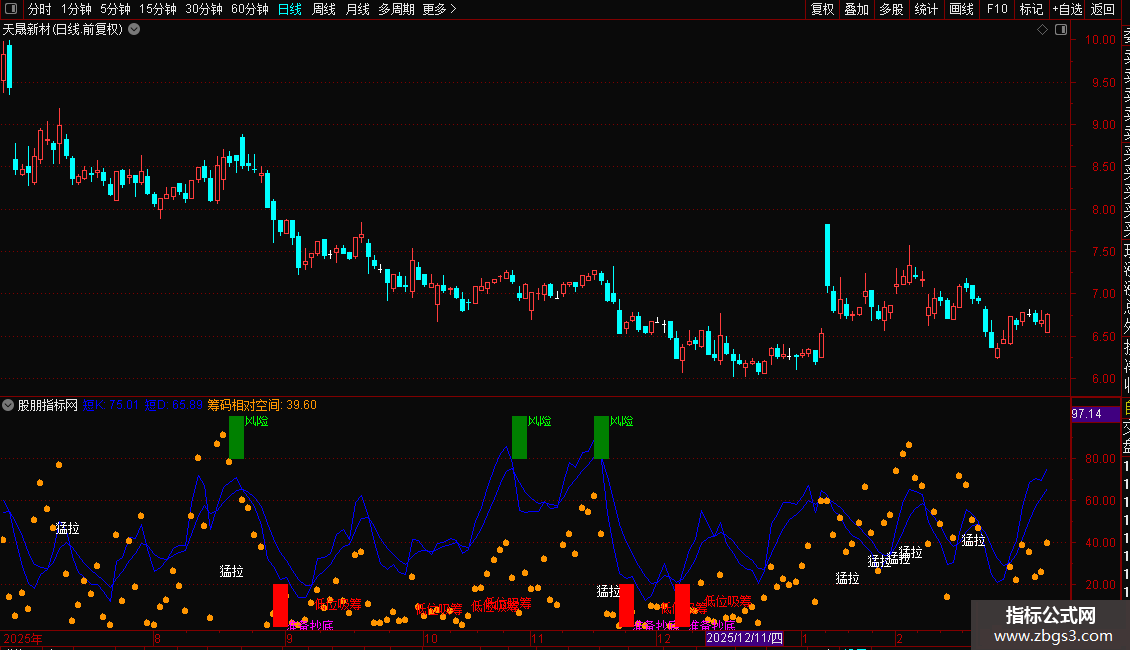Open the F10 company info
The width and height of the screenshot is (1130, 650).
pos(997,9)
